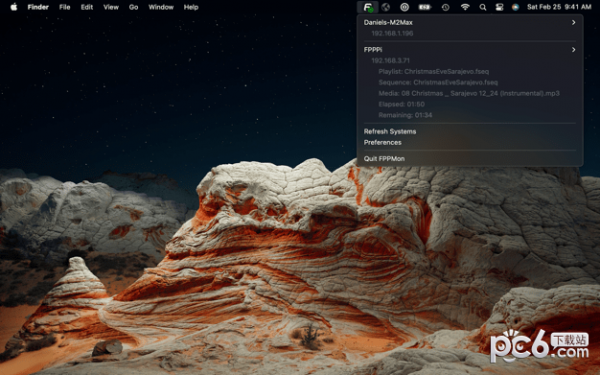
Task: Open the Time Machine clock icon
Action: coord(445,7)
